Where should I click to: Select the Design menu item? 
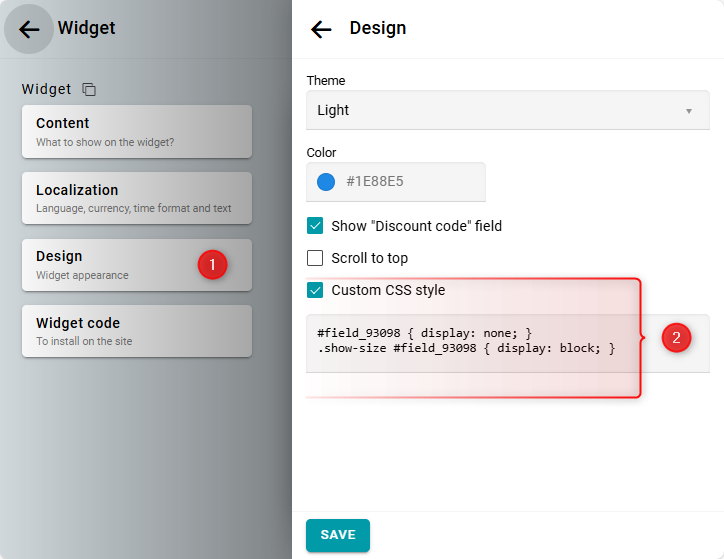click(110, 265)
